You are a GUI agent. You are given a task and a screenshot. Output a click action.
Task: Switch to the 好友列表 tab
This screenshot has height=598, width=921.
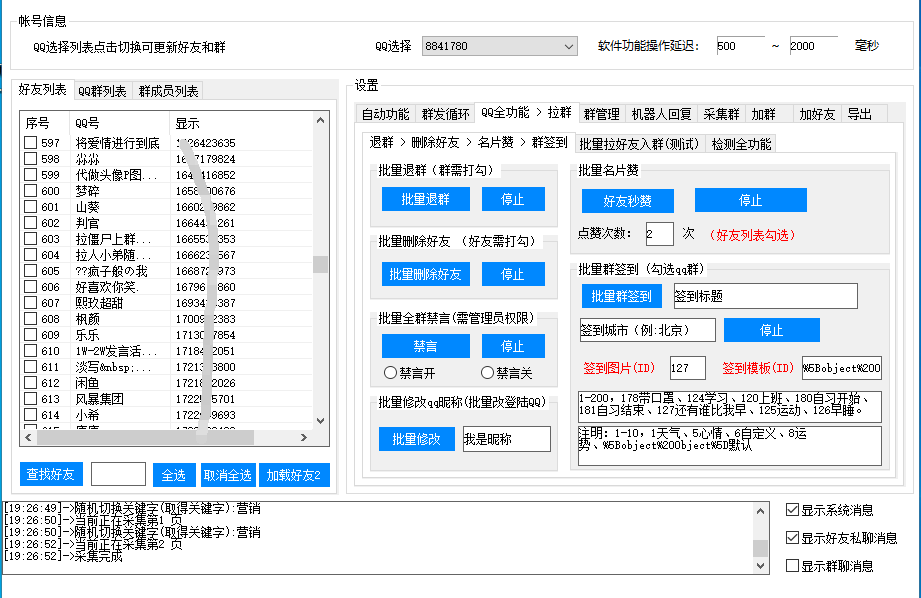coord(42,89)
